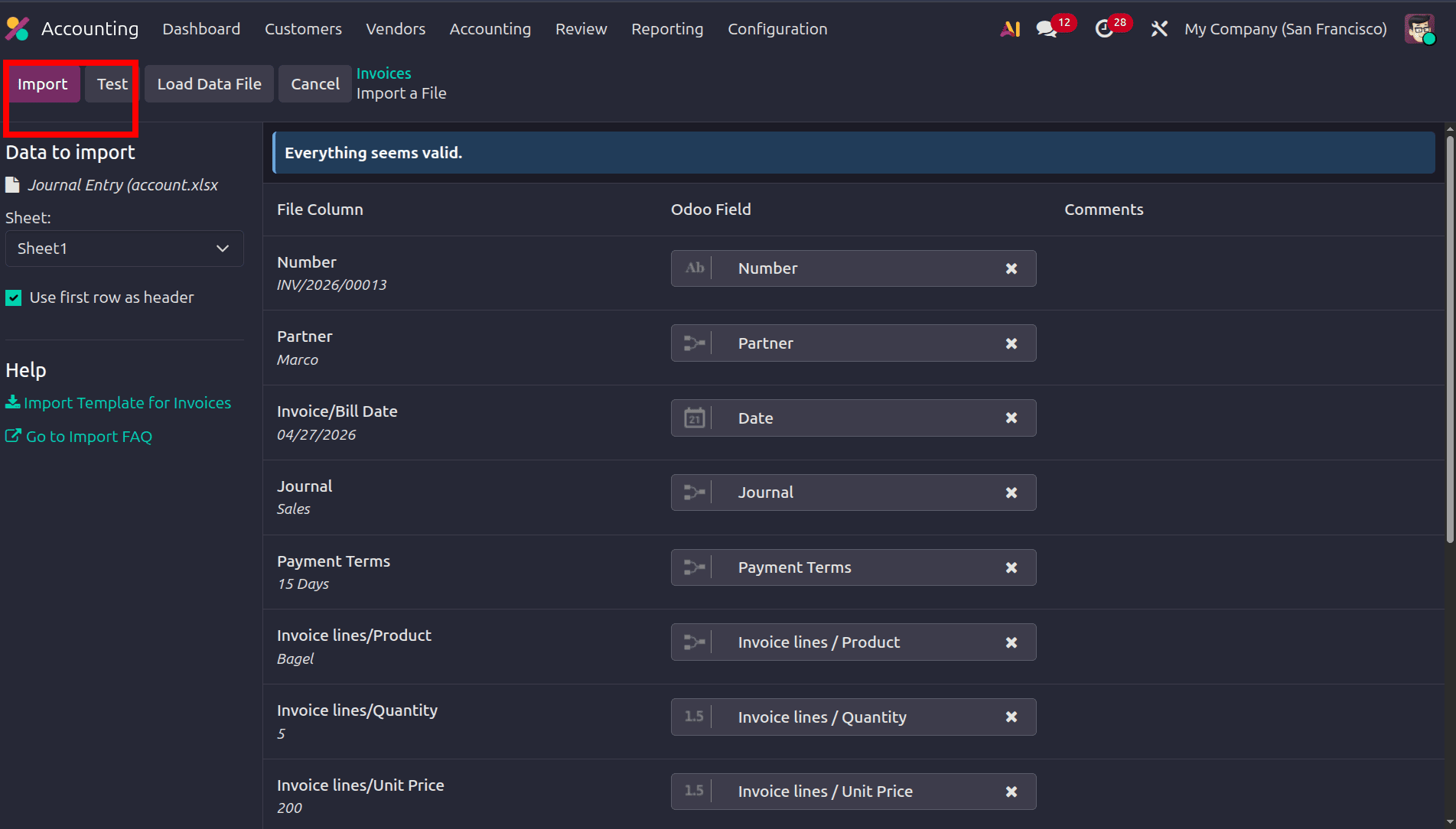Open the Date Odoo field selector
The image size is (1456, 829).
[854, 418]
